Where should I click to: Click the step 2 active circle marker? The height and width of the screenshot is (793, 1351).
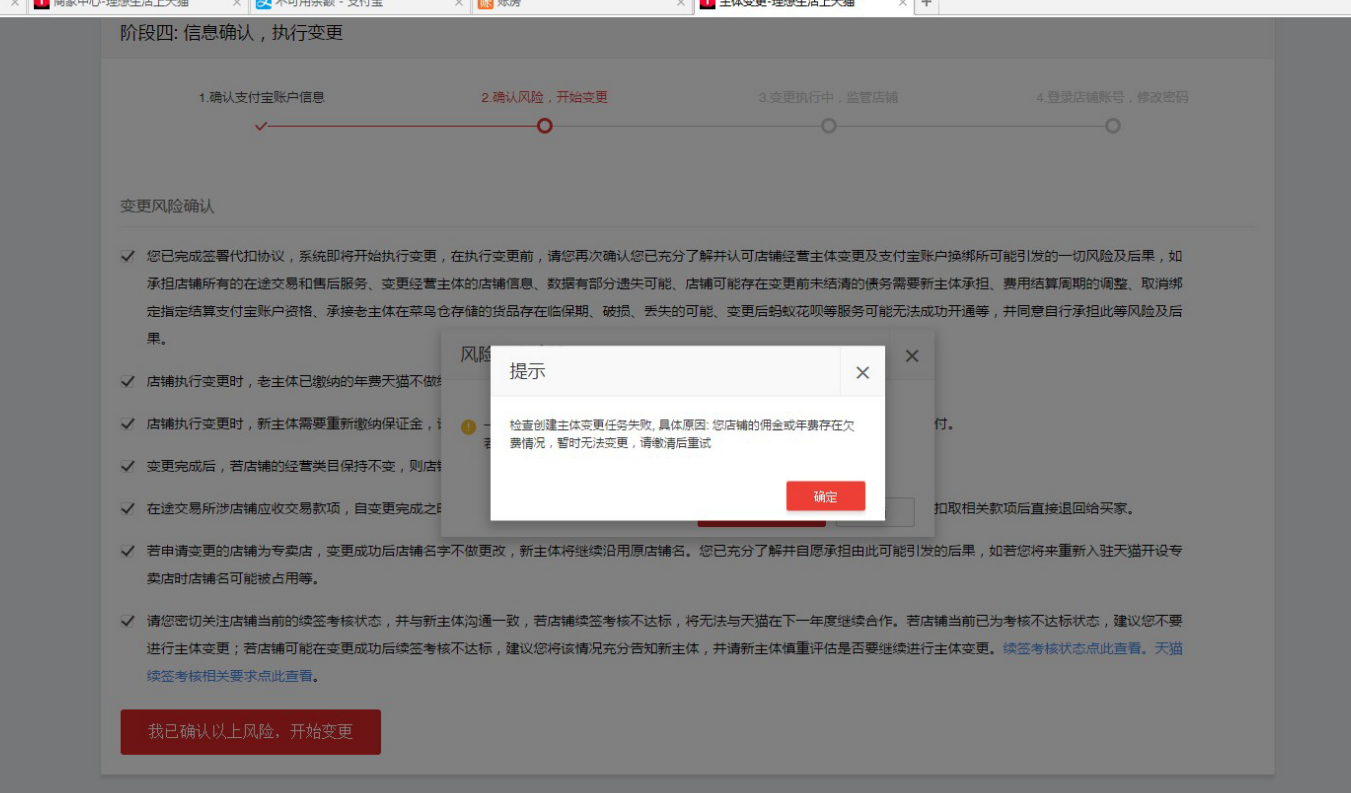tap(544, 126)
